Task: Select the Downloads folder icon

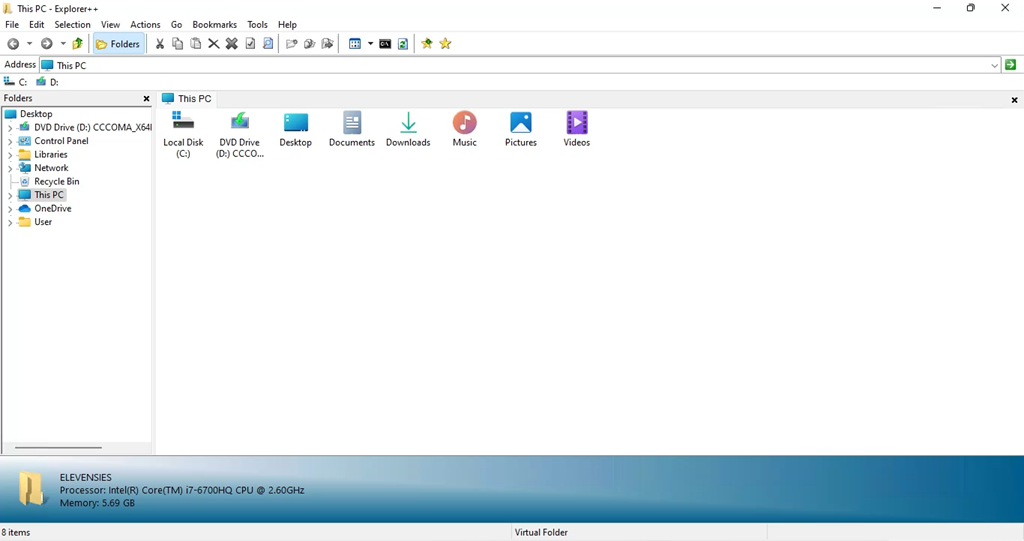Action: tap(408, 129)
